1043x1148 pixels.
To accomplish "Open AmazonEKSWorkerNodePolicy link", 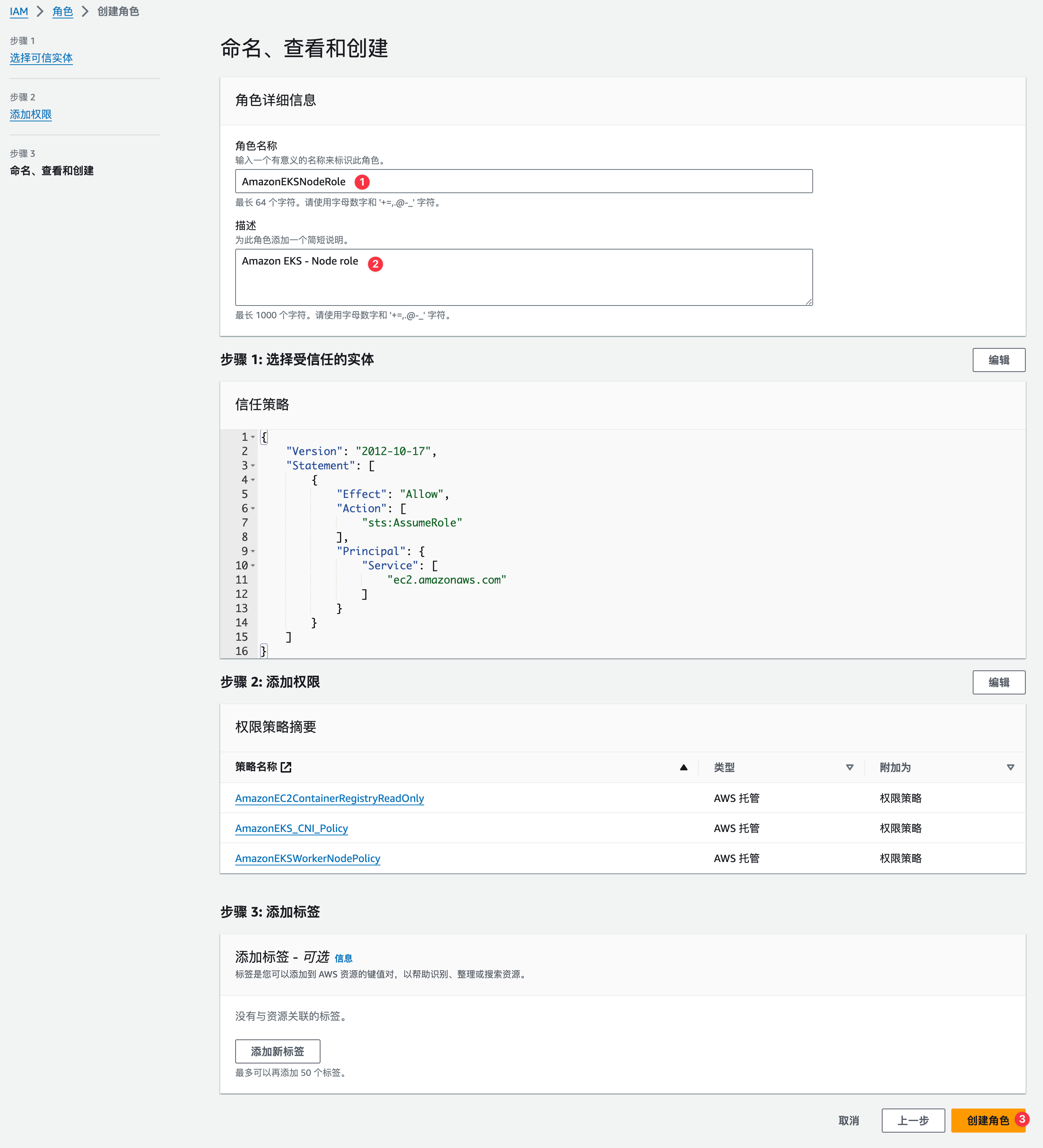I will click(307, 859).
